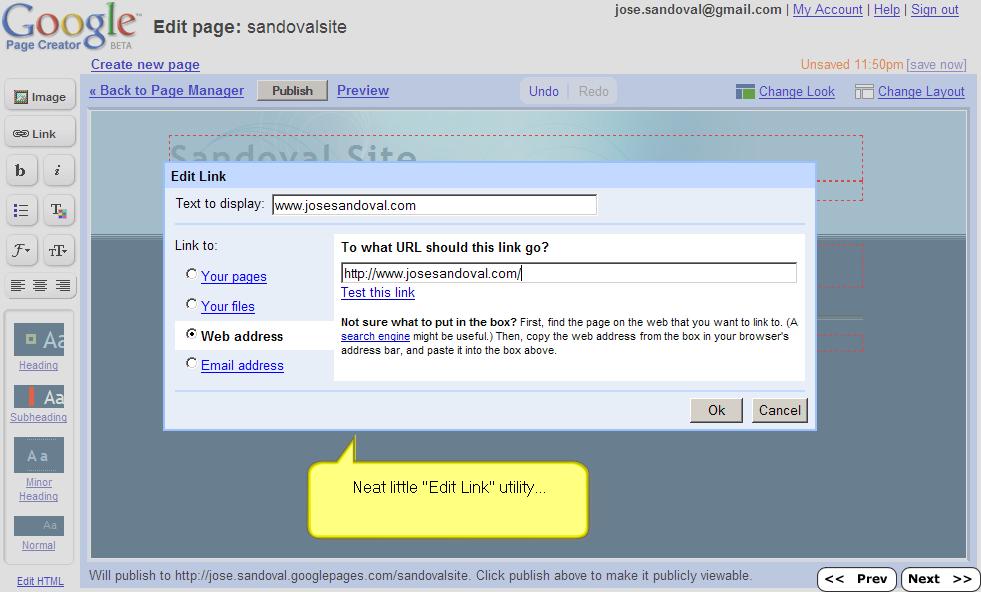Click the Change Layout icon
This screenshot has height=592, width=981.
[864, 92]
